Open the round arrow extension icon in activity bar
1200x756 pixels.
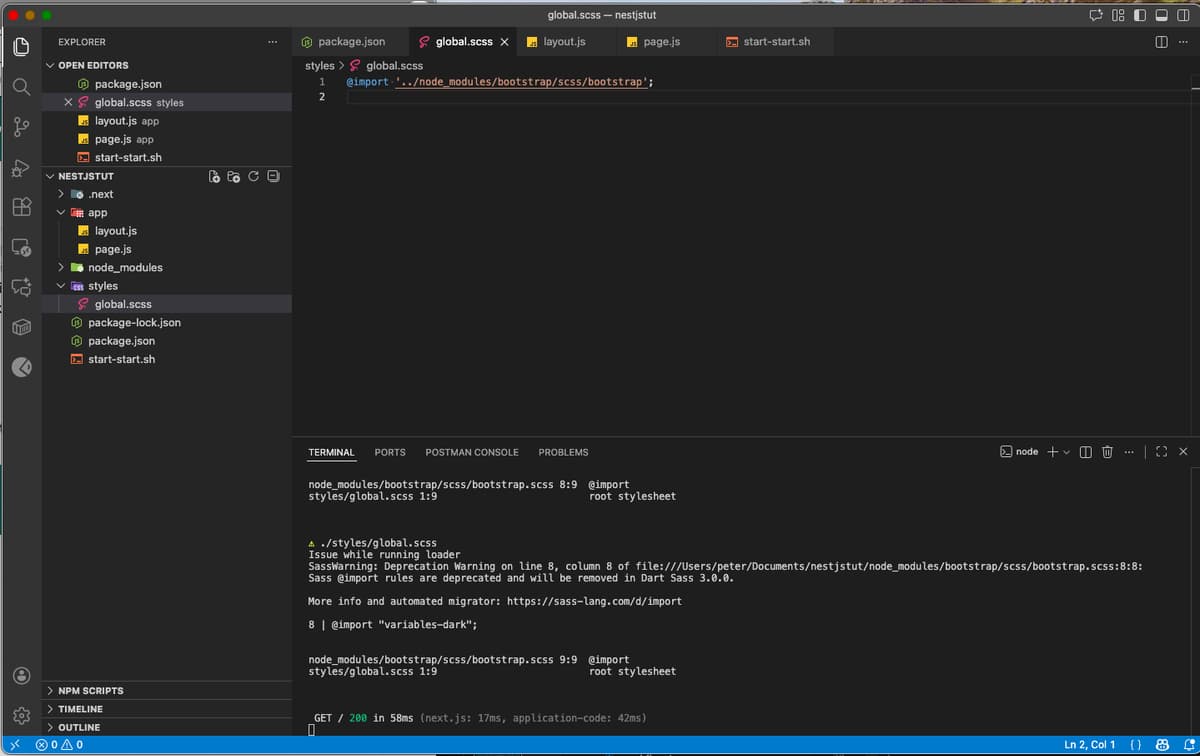pos(21,367)
